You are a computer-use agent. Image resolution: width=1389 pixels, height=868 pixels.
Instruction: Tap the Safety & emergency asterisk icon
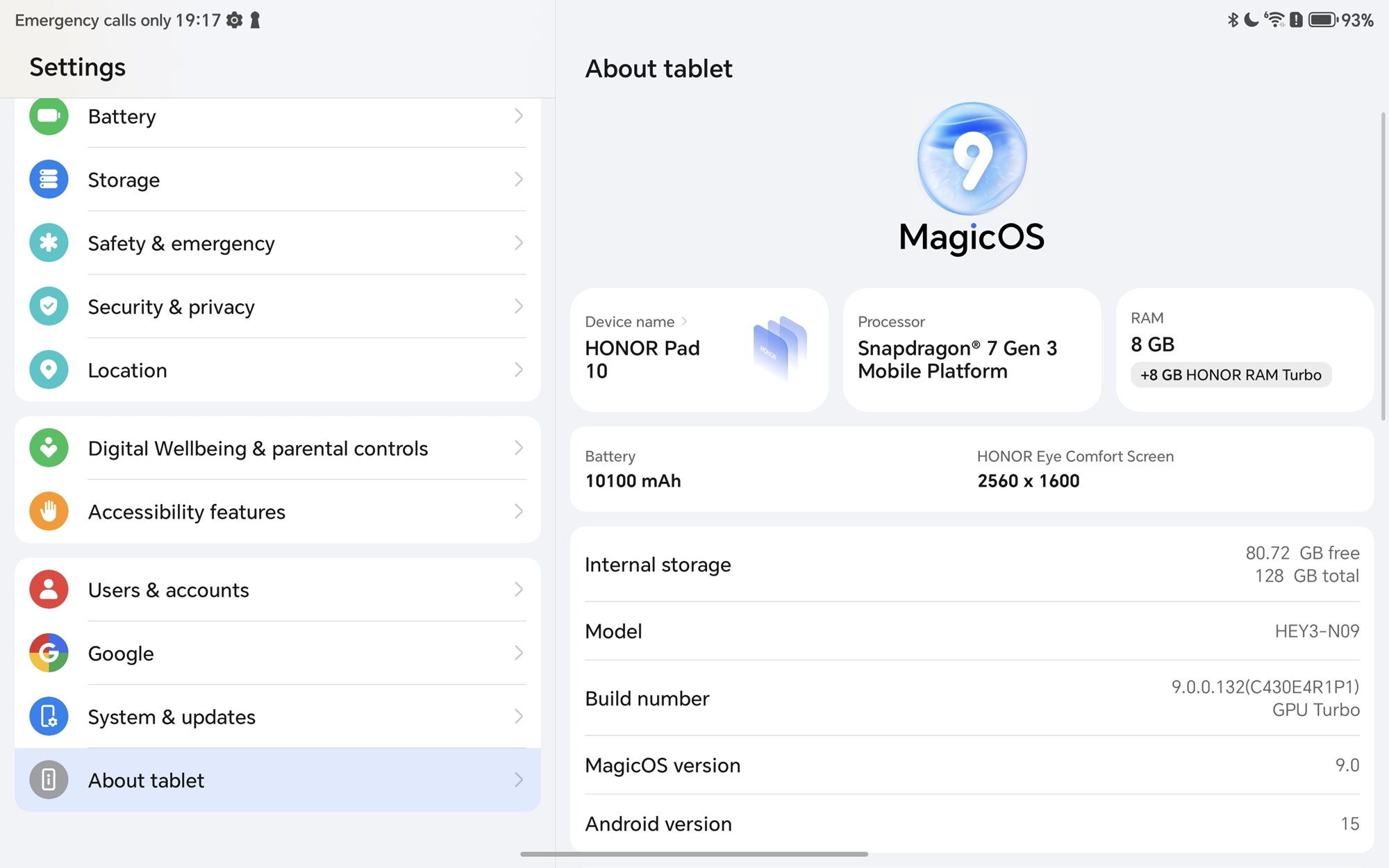tap(49, 243)
